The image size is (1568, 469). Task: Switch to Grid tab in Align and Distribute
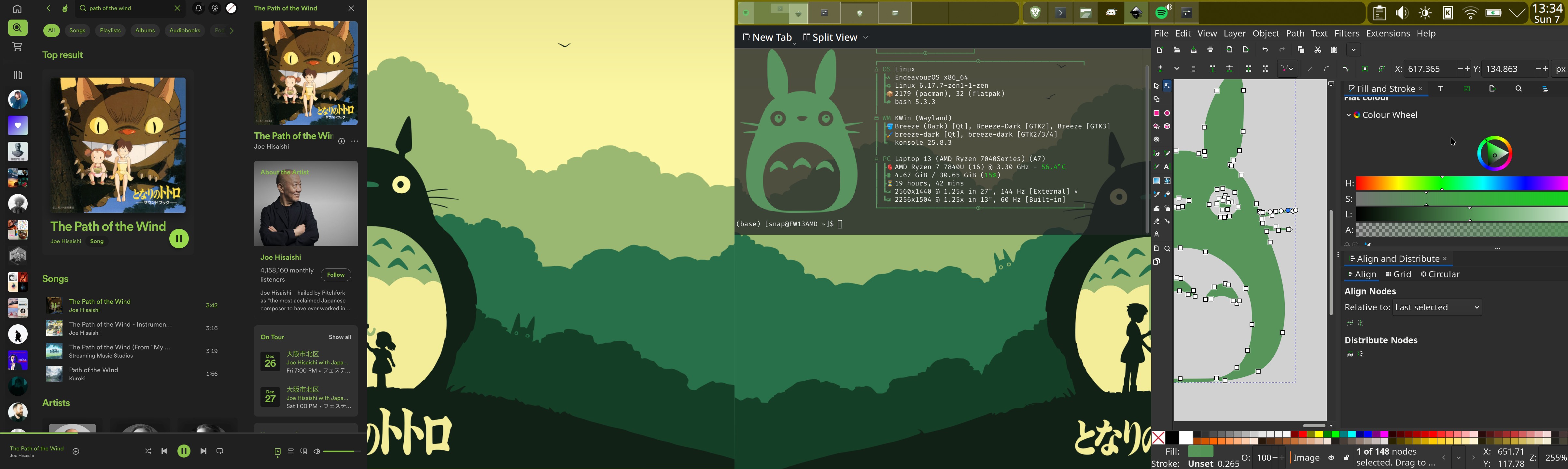click(x=1398, y=275)
